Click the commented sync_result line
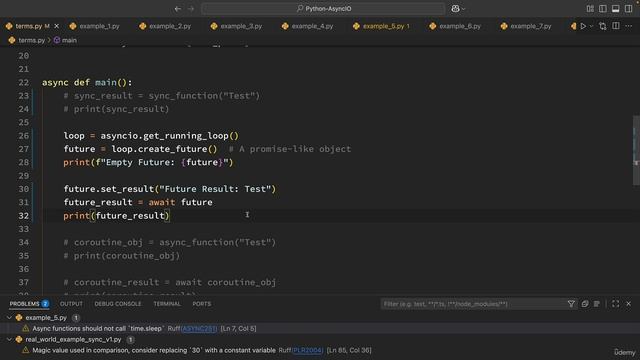640x360 pixels. [162, 96]
